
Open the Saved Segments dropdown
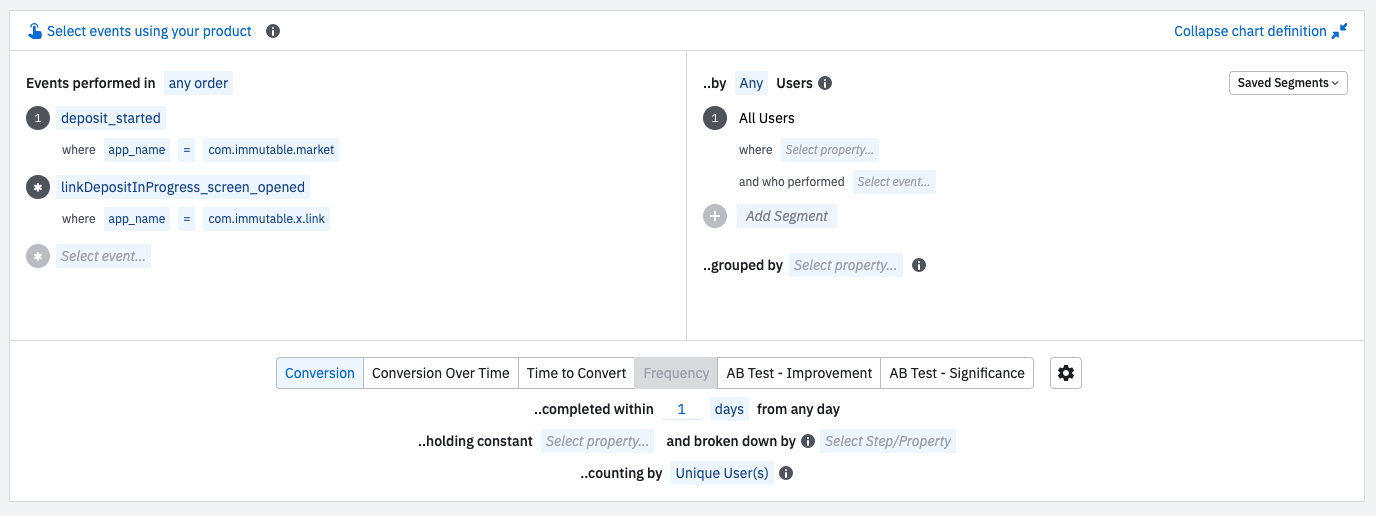coord(1287,83)
